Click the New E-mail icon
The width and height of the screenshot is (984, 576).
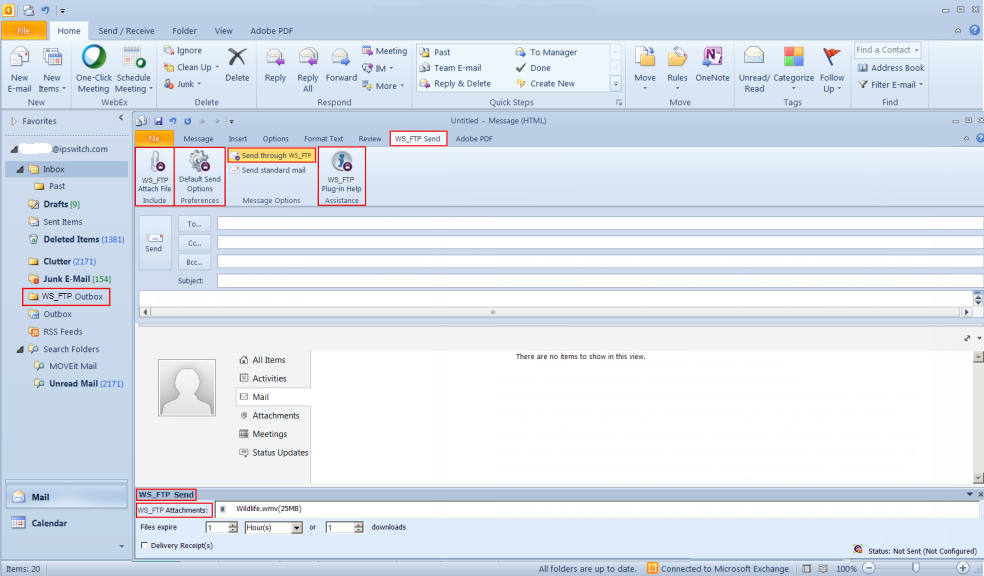(x=19, y=58)
